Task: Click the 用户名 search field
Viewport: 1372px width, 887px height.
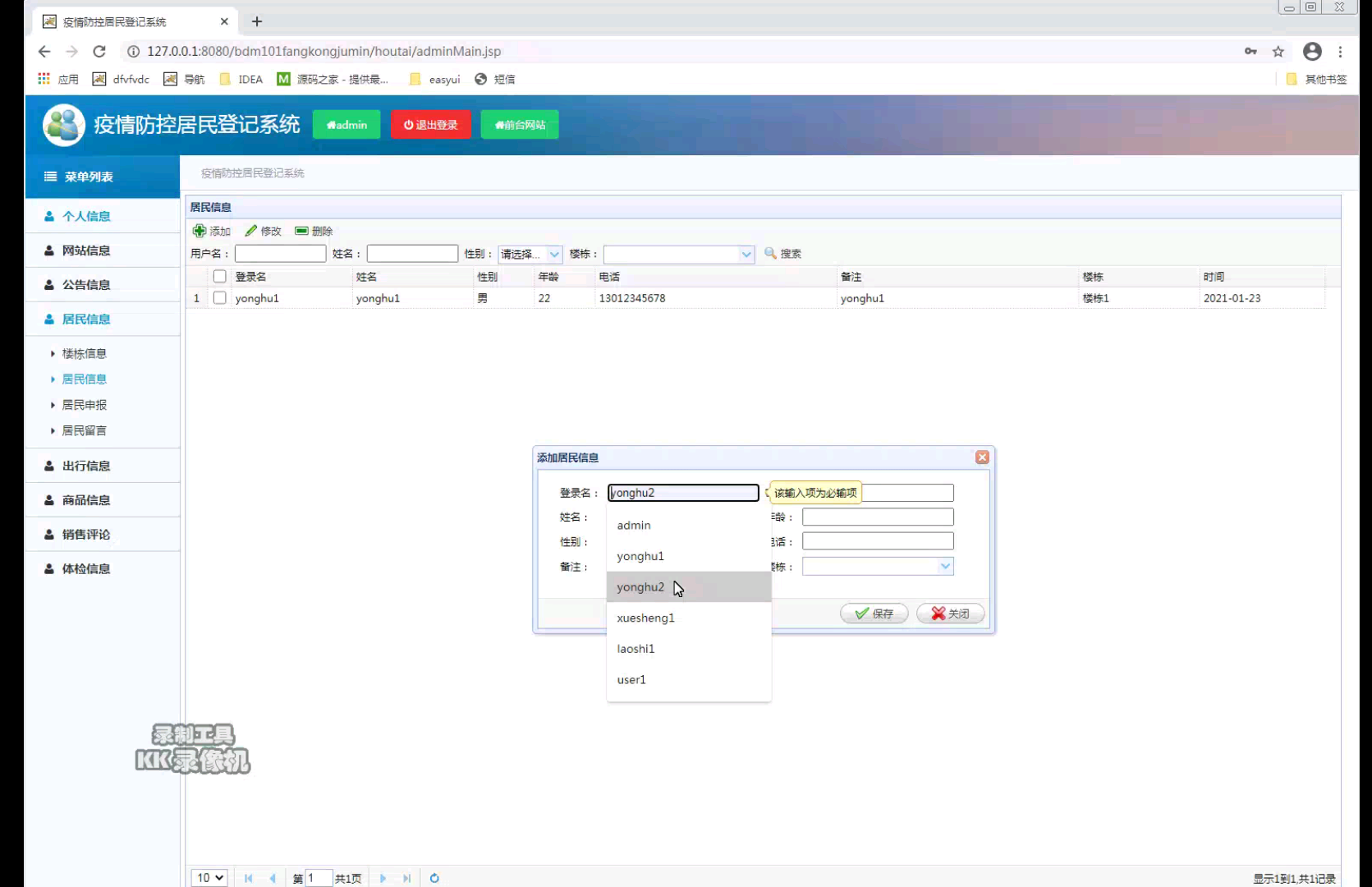Action: [x=281, y=254]
